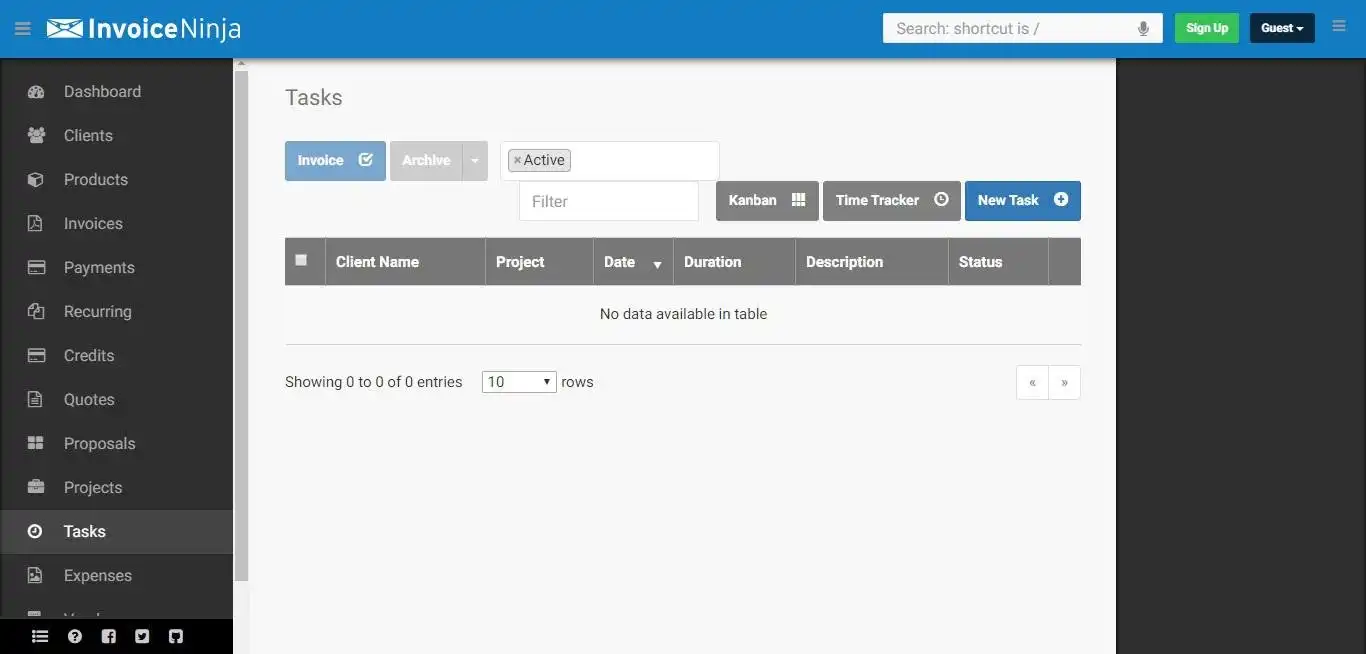Open the history panel hamburger icon top right
The height and width of the screenshot is (654, 1366).
coord(1339,26)
